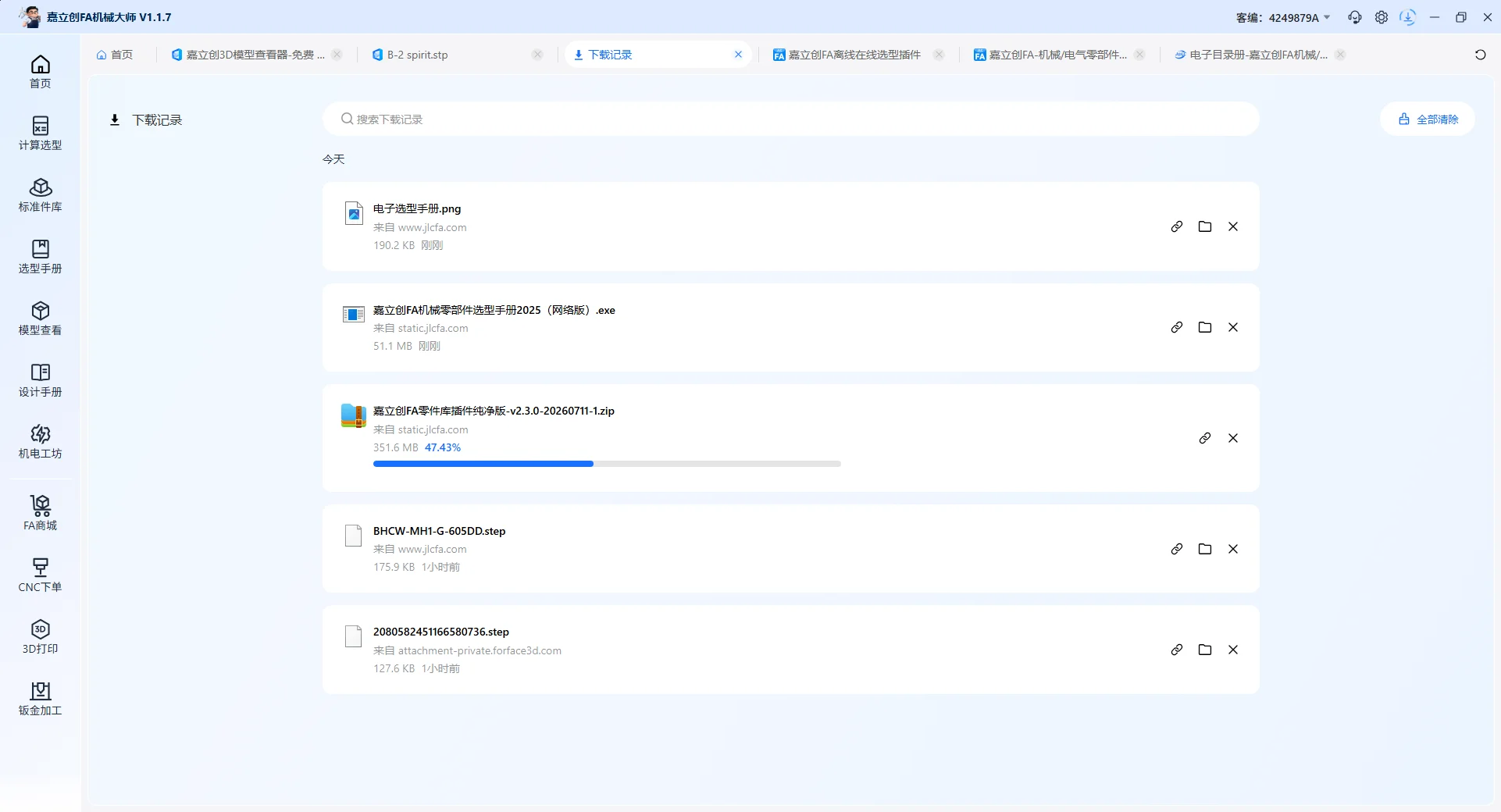Open settings gear in title bar
Screen dimensions: 1501x812
(1382, 17)
